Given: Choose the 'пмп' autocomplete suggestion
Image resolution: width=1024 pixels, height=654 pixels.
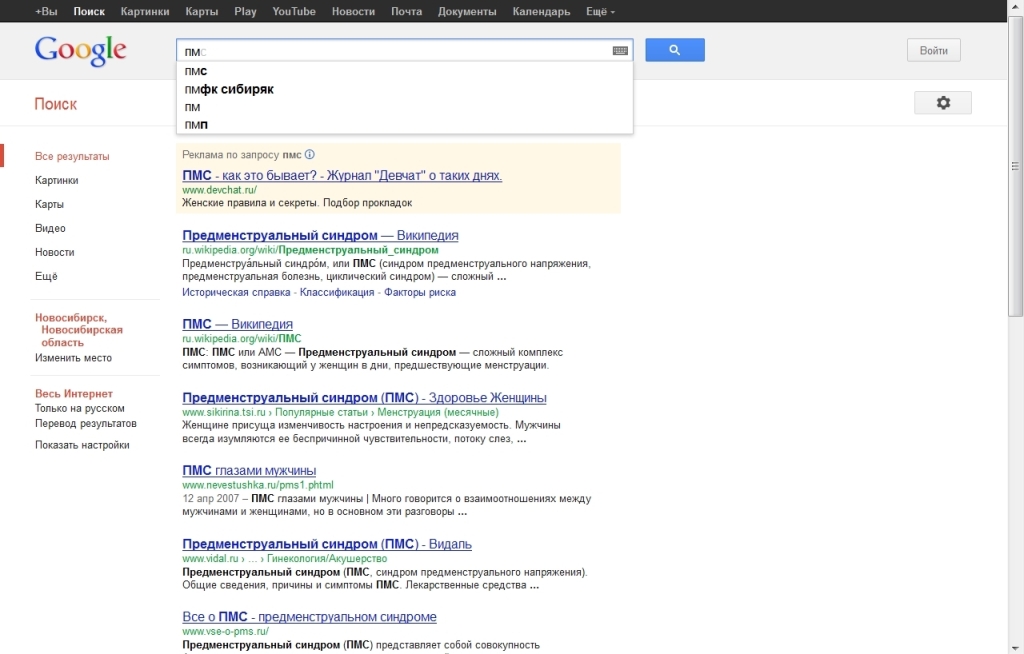Looking at the screenshot, I should coord(404,125).
